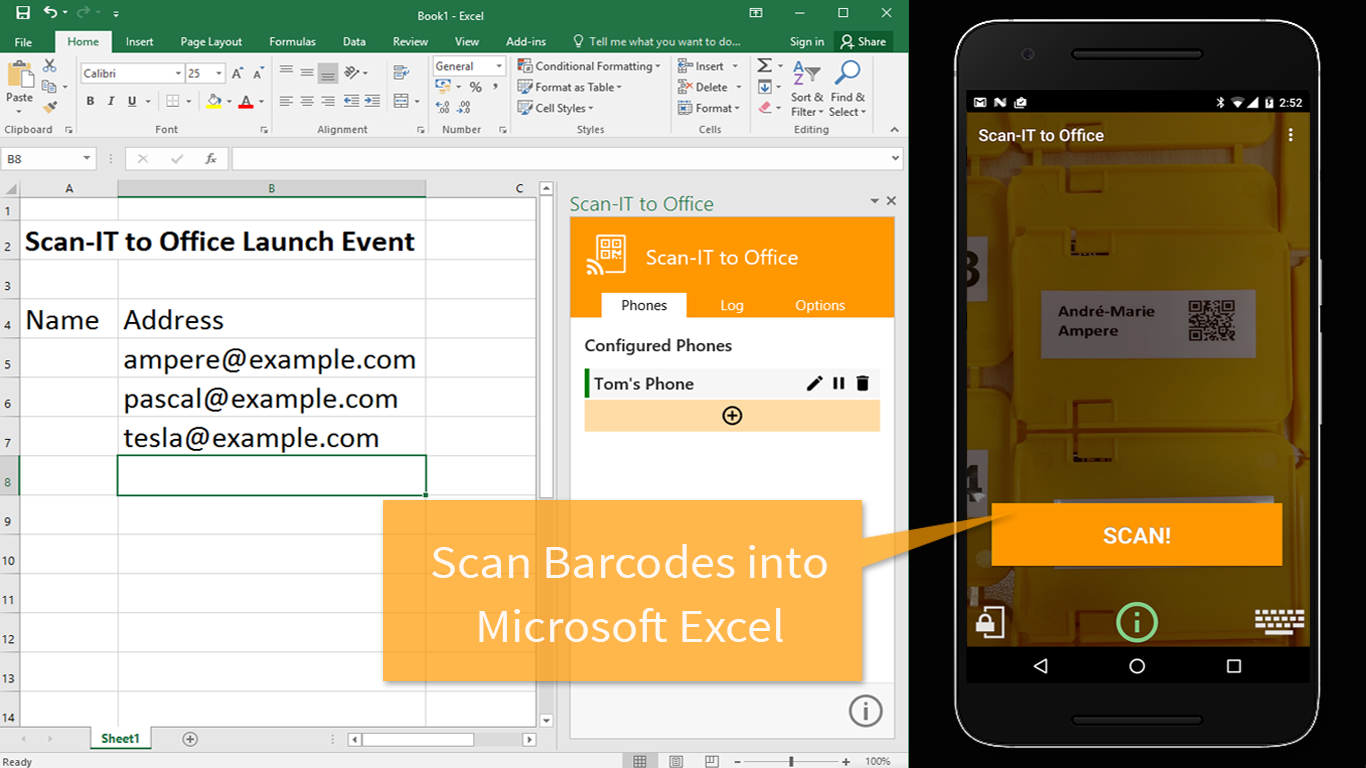1366x768 pixels.
Task: Pause Tom's Phone connection
Action: [x=838, y=383]
